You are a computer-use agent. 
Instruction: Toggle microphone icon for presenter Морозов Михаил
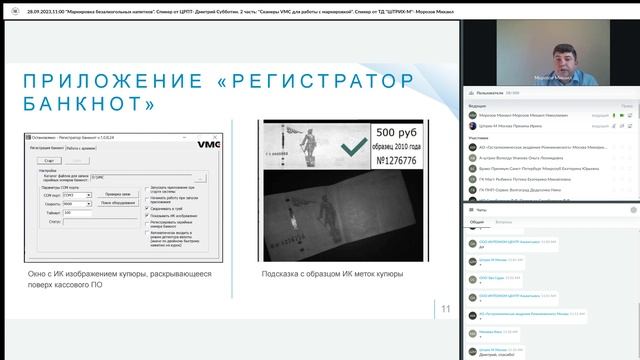click(x=613, y=116)
